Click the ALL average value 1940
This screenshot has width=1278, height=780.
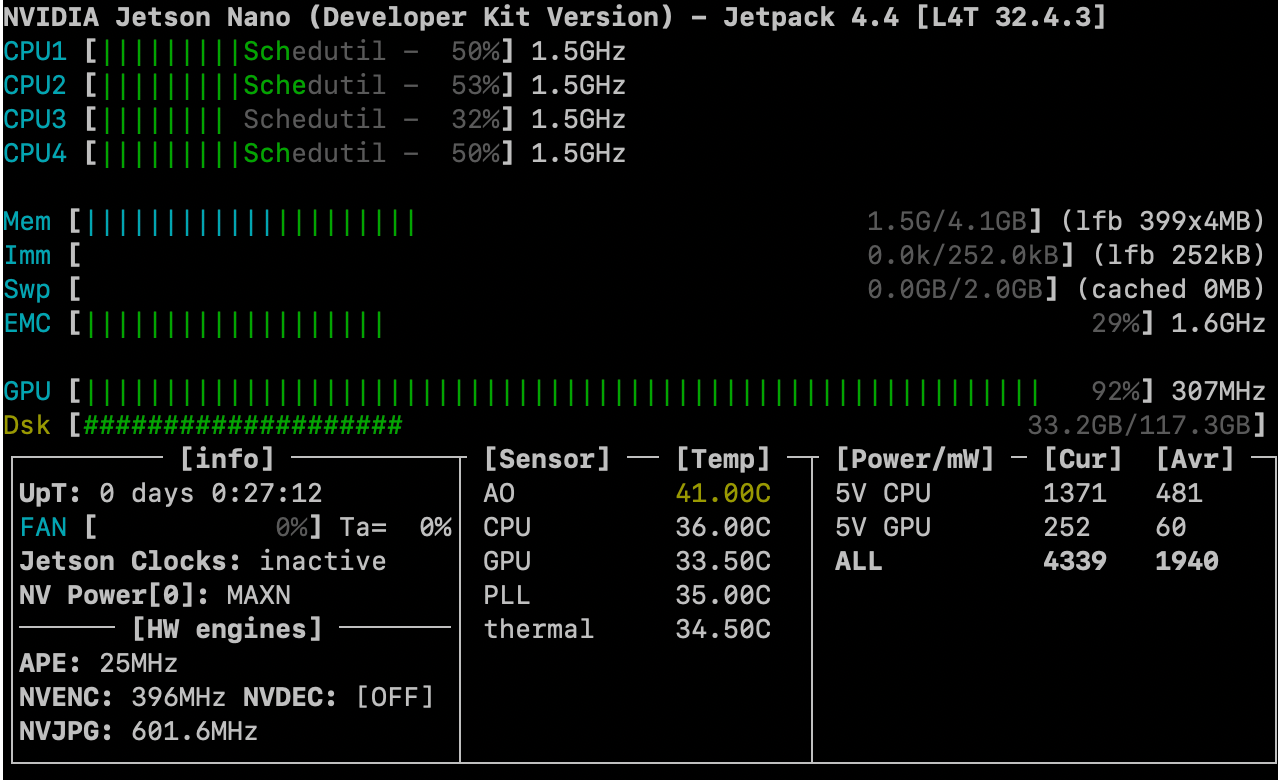pos(1187,561)
